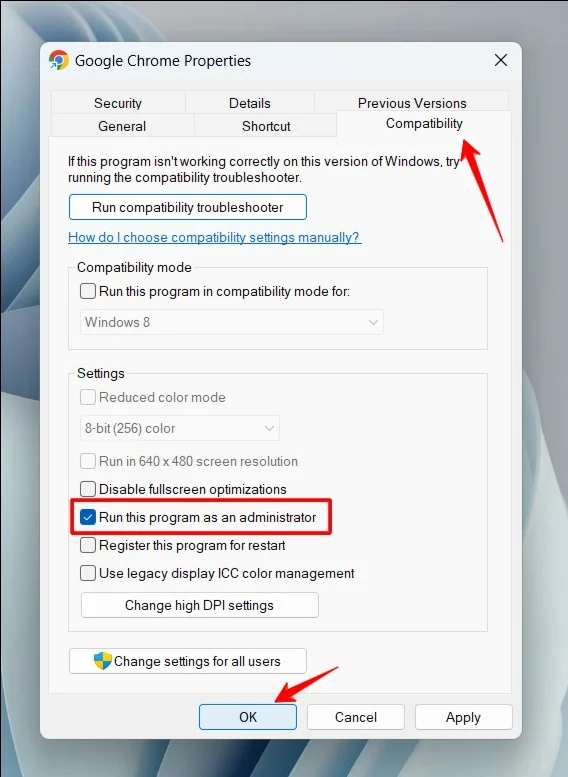Image resolution: width=568 pixels, height=777 pixels.
Task: Open the 8-bit (256) color dropdown
Action: [179, 428]
